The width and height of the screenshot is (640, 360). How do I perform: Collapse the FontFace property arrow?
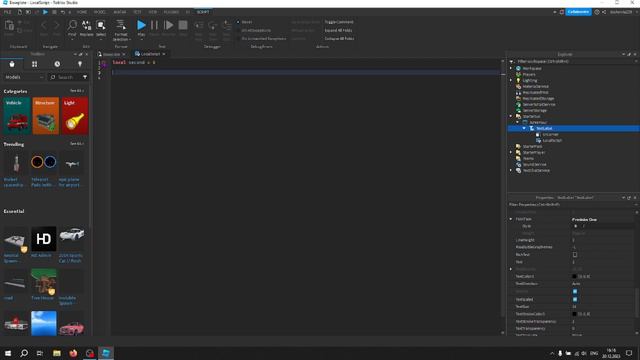(511, 219)
